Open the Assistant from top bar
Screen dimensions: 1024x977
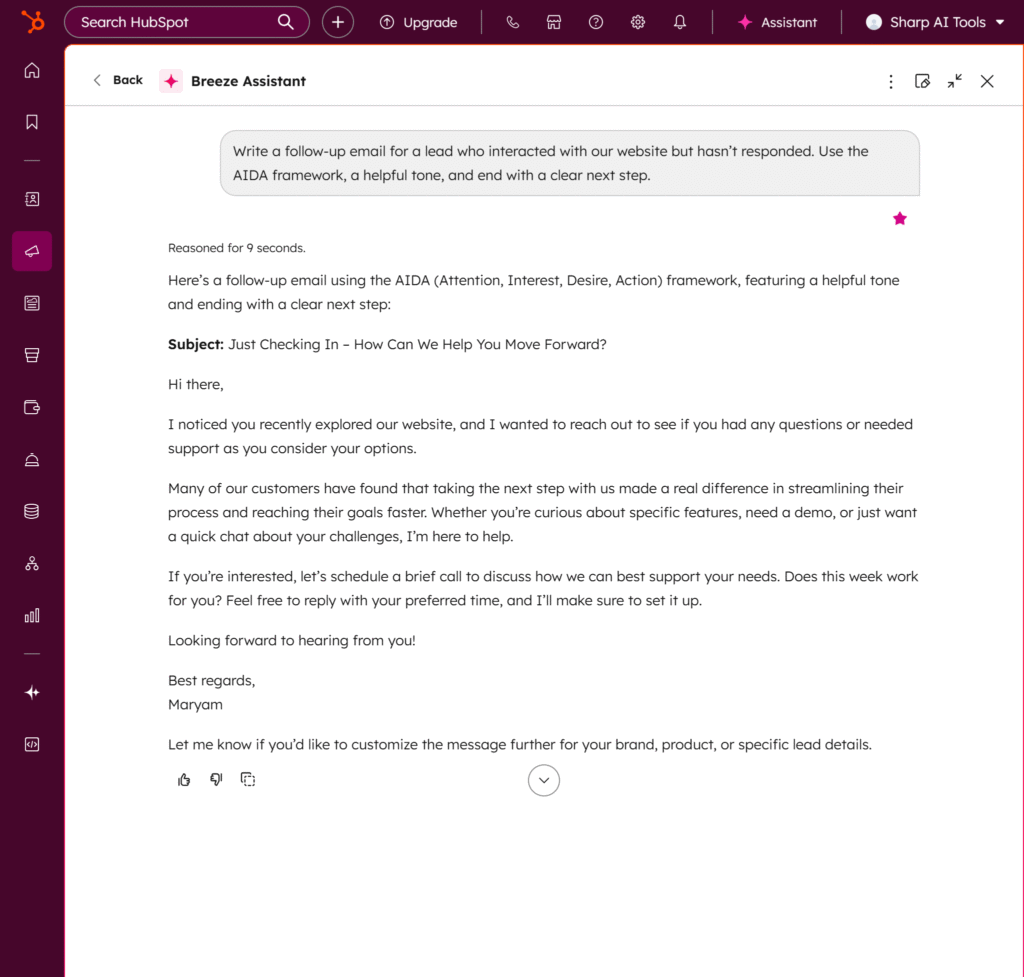(x=777, y=22)
